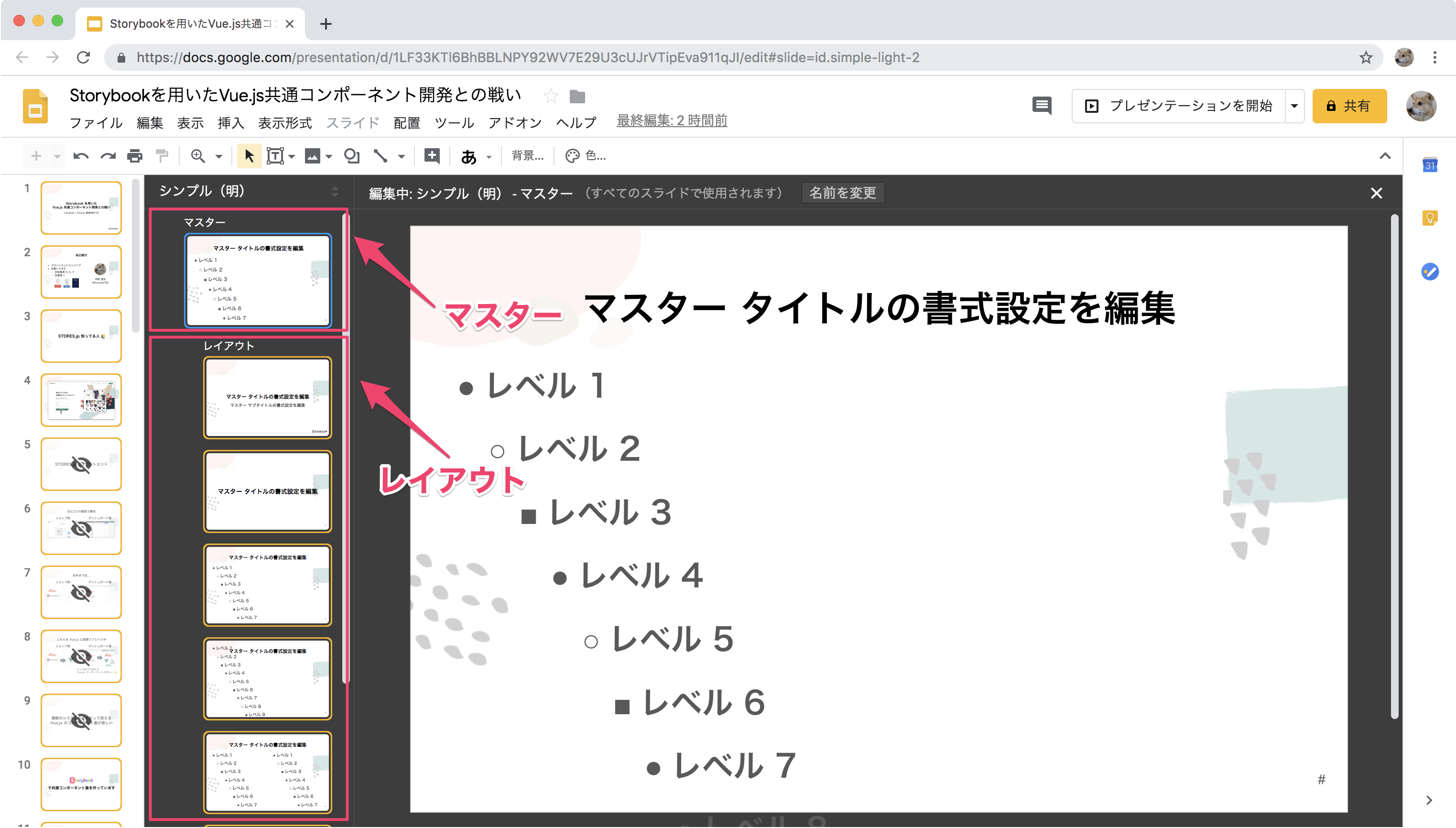Open the ヘルプ menu
The height and width of the screenshot is (828, 1456).
point(576,123)
